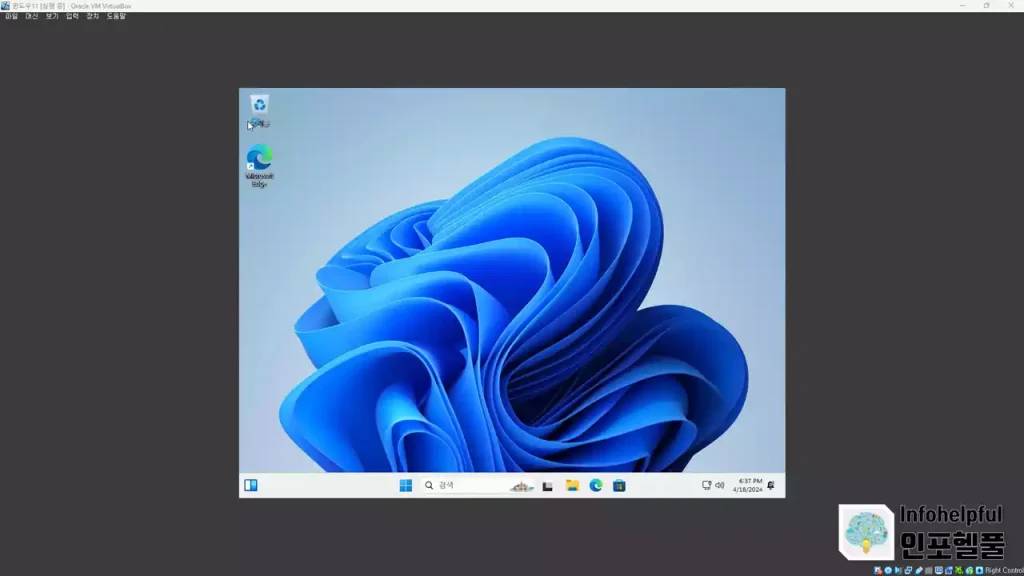Open Microsoft Store from the taskbar
This screenshot has width=1024, height=576.
(619, 485)
